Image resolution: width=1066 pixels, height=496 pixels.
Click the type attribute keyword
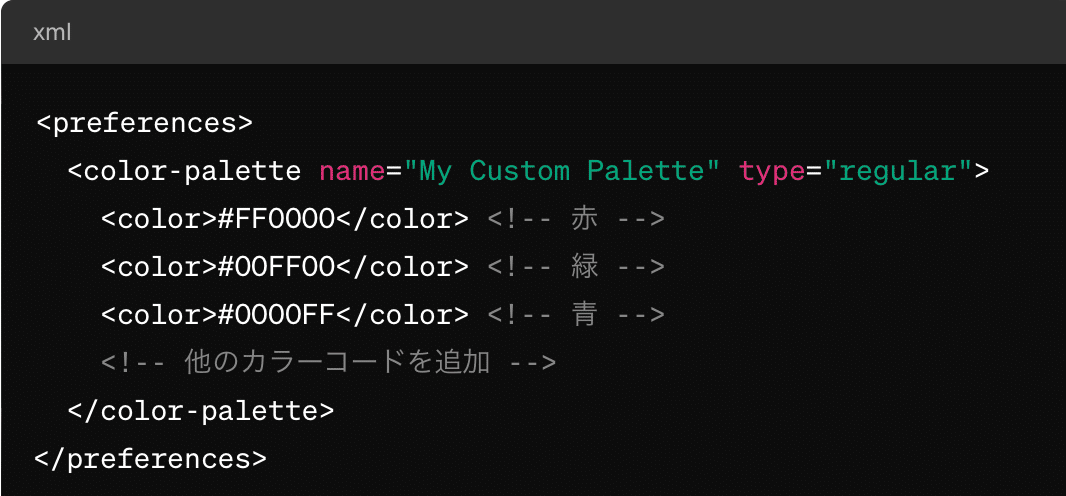click(x=772, y=172)
